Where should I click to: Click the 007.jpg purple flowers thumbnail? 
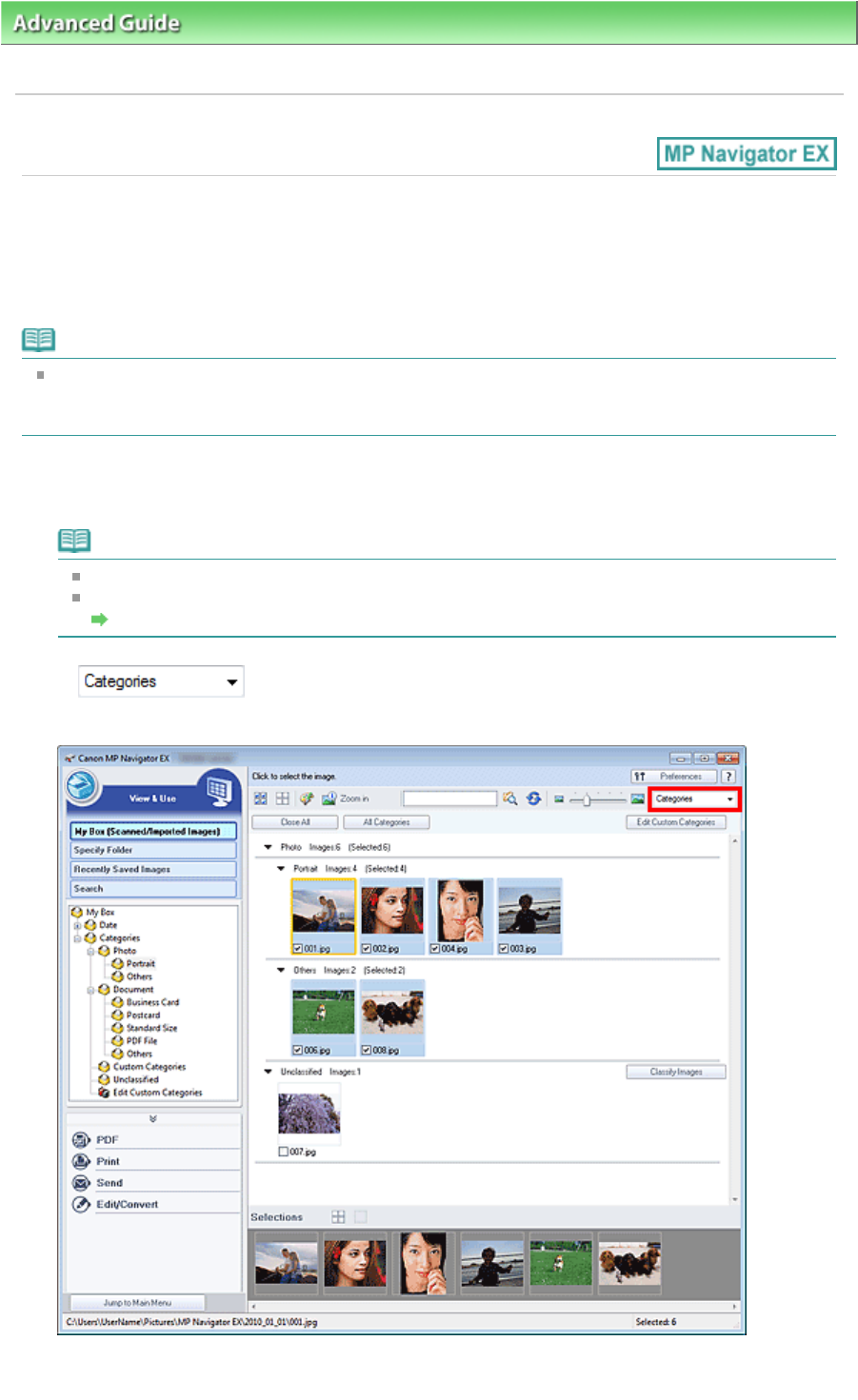[x=309, y=1113]
